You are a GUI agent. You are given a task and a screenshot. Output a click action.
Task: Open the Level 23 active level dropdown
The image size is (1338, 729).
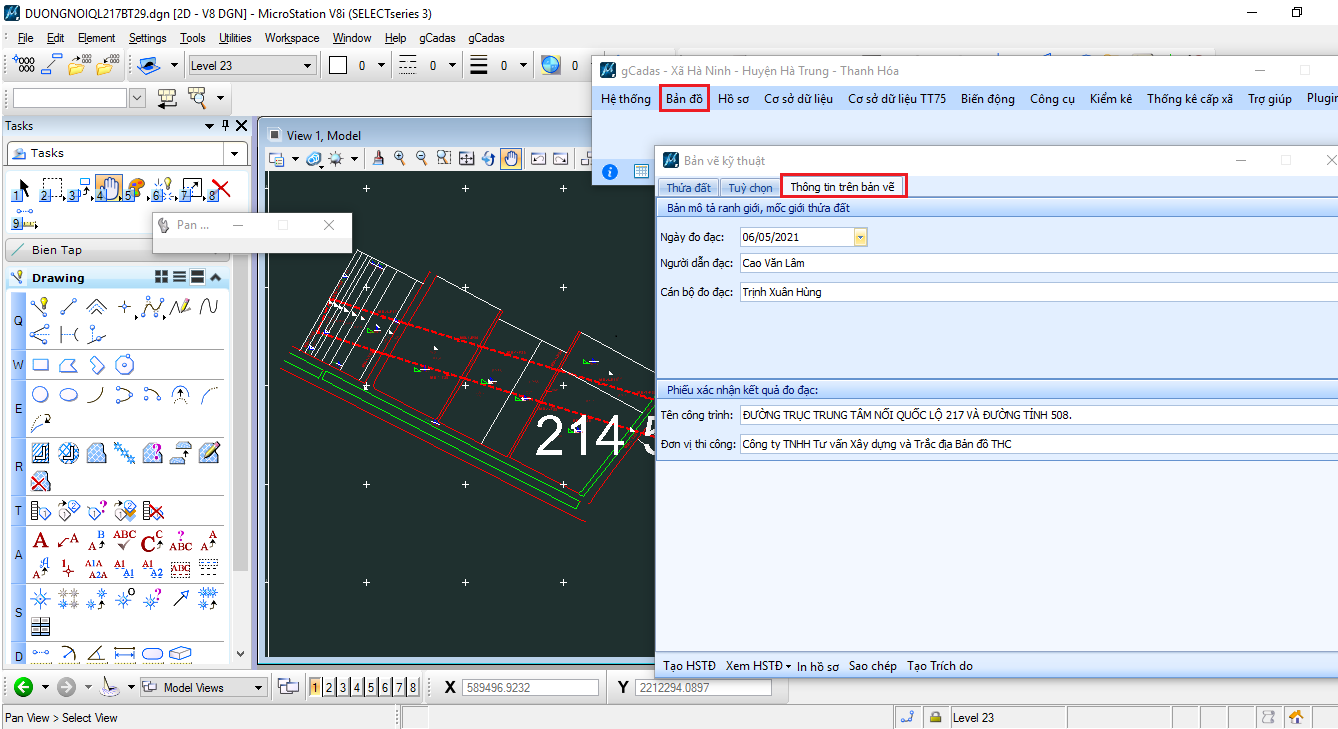click(307, 66)
